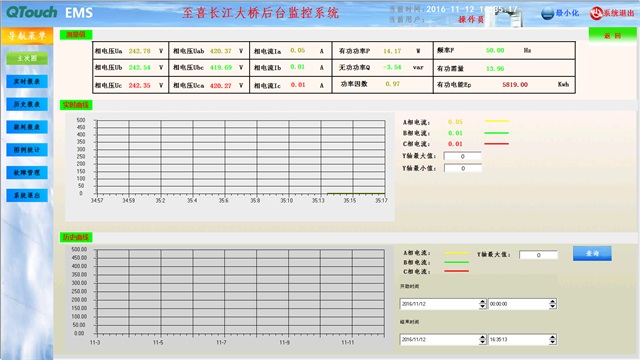This screenshot has height=360, width=640.
Task: Decrease end time with its down arrow
Action: (x=553, y=342)
